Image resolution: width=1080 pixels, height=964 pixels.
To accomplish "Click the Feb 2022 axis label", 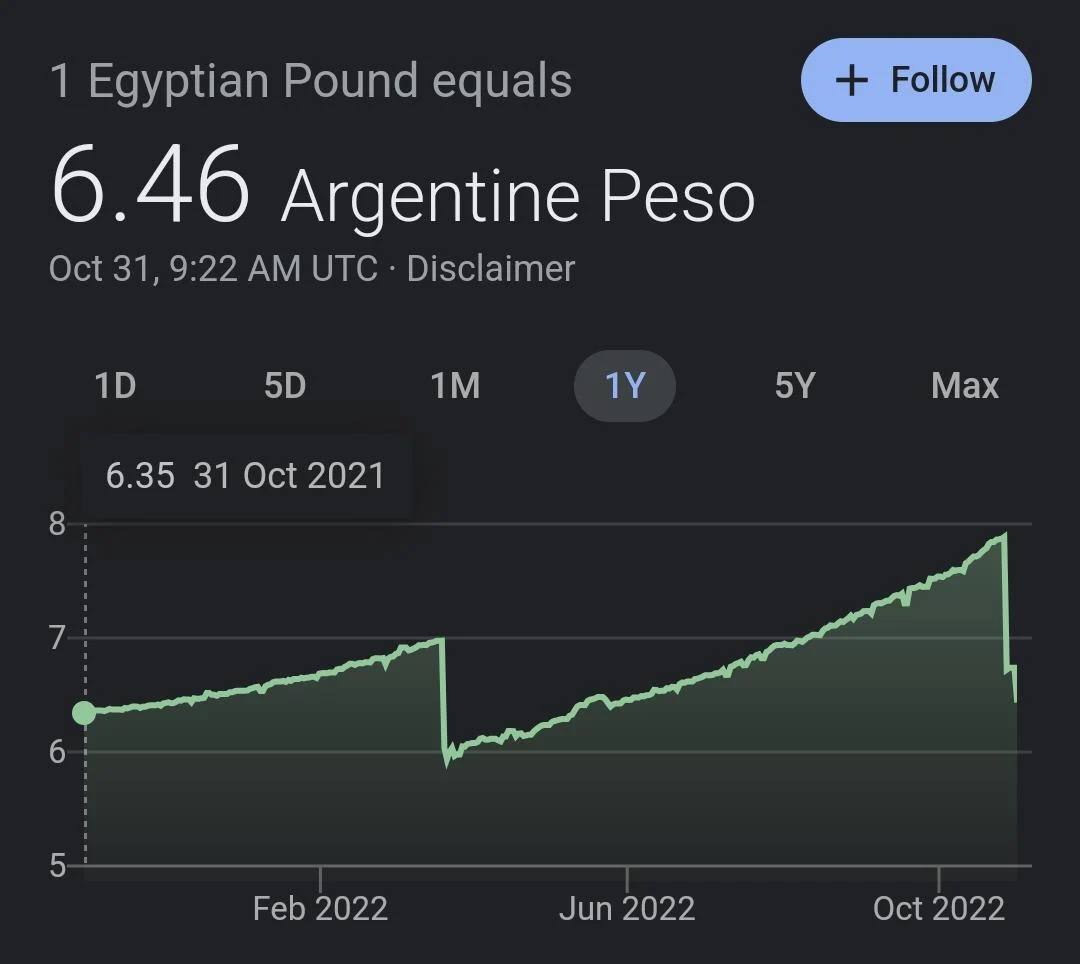I will pyautogui.click(x=321, y=908).
